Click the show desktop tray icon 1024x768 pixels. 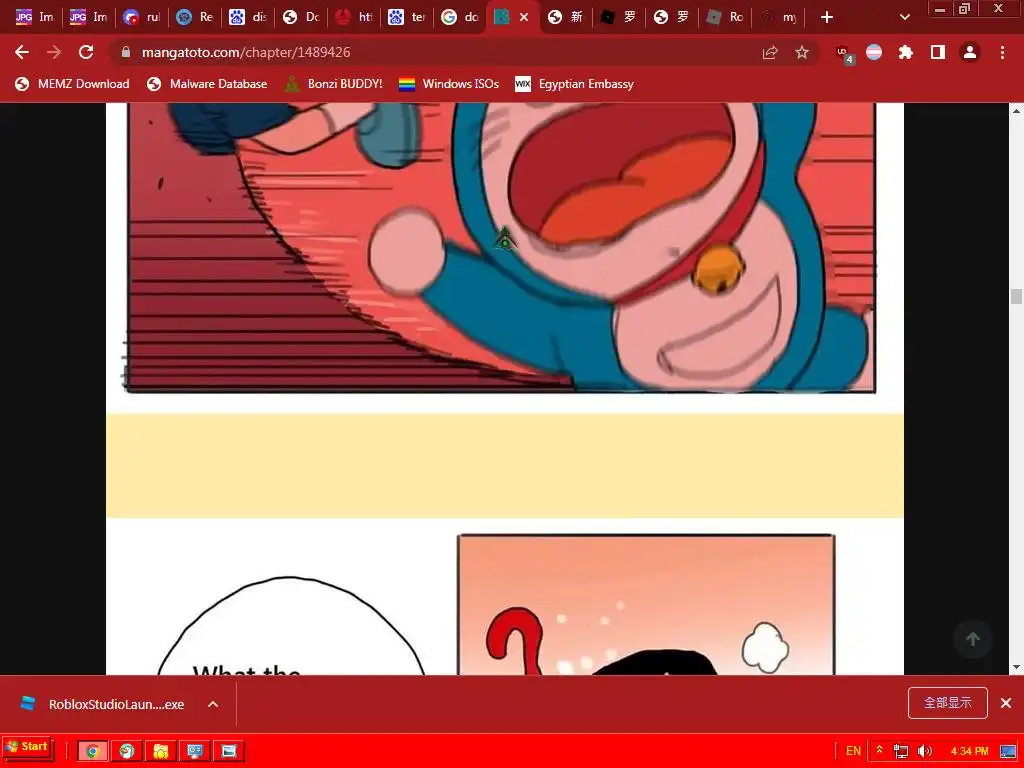1008,751
